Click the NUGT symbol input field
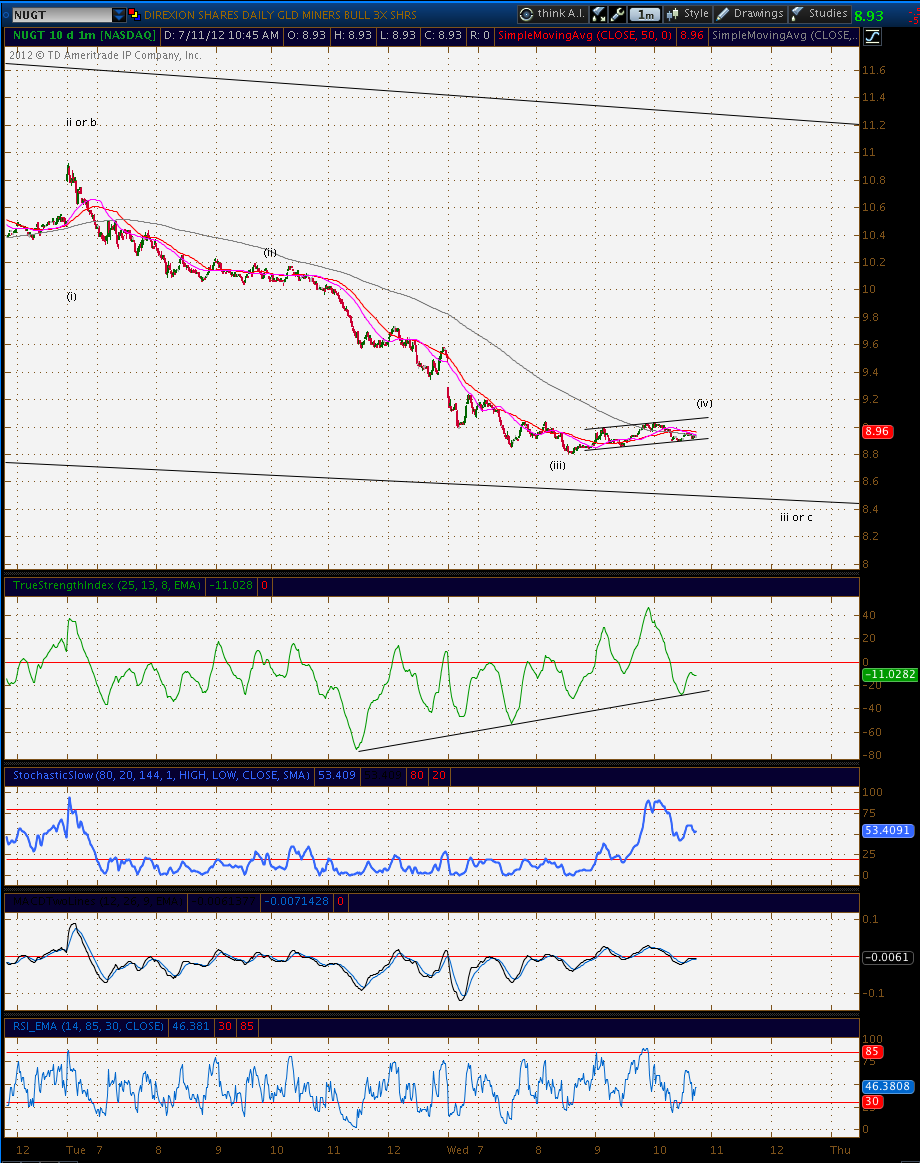Image resolution: width=920 pixels, height=1163 pixels. click(62, 15)
